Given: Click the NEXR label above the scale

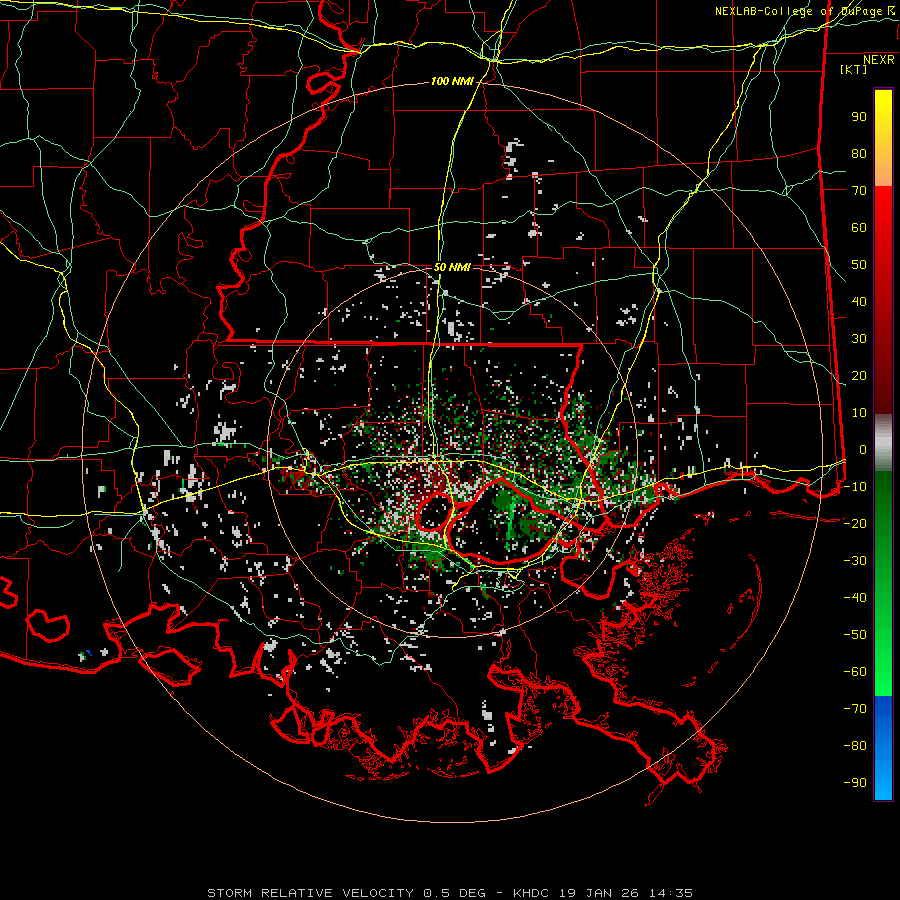Looking at the screenshot, I should (x=879, y=60).
